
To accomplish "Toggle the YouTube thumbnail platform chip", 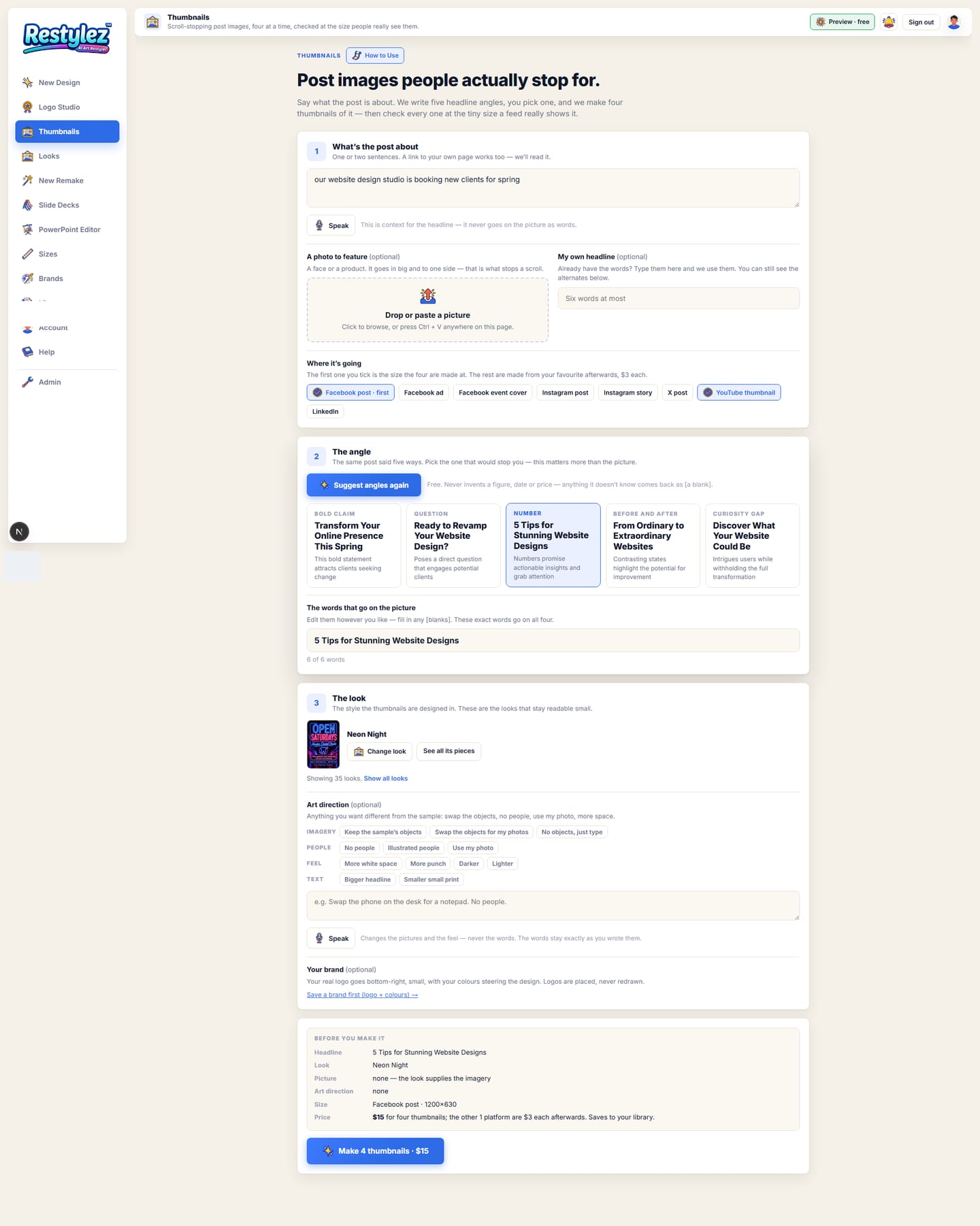I will pos(738,393).
